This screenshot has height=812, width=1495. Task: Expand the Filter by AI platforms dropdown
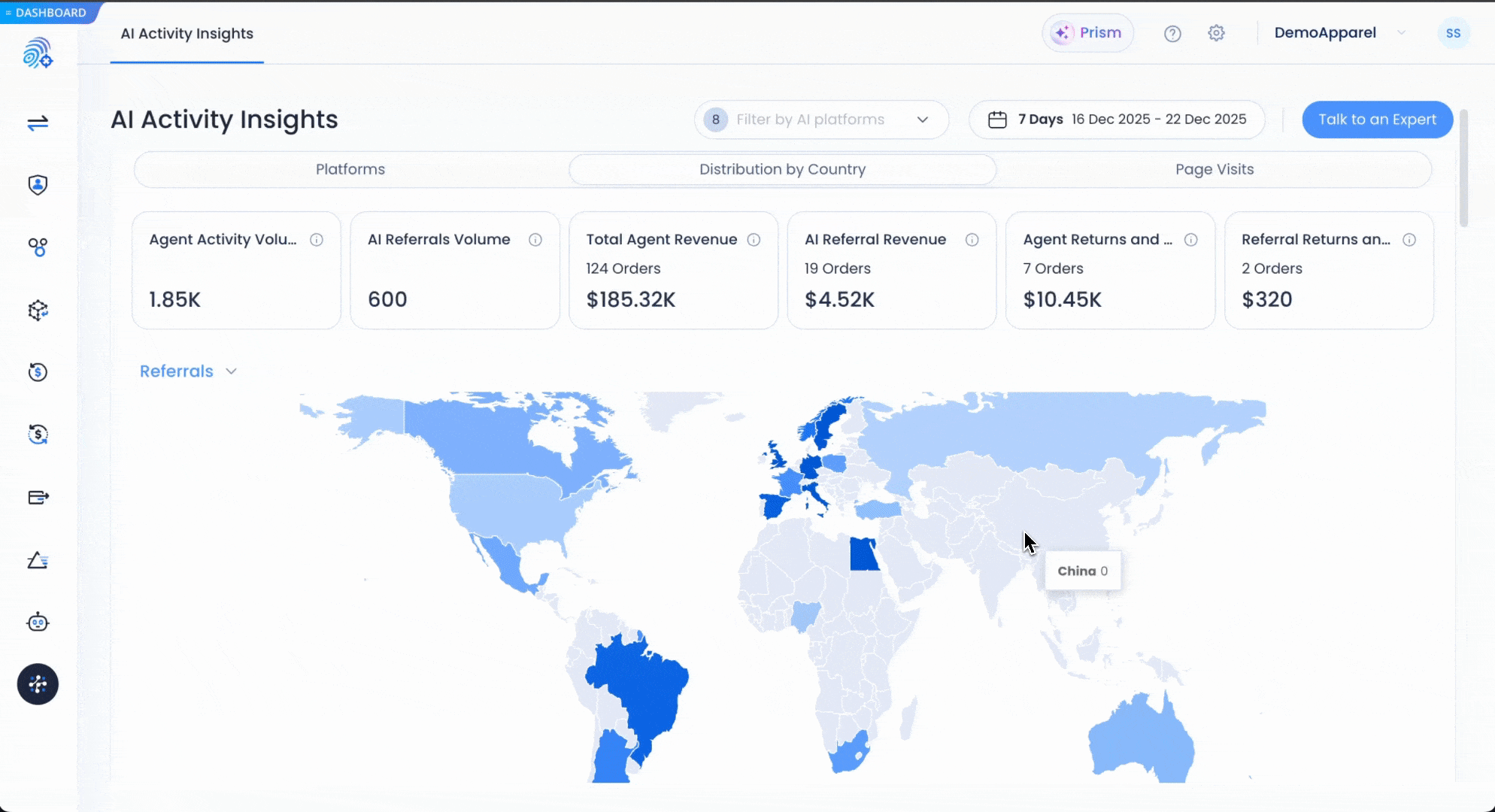coord(820,120)
